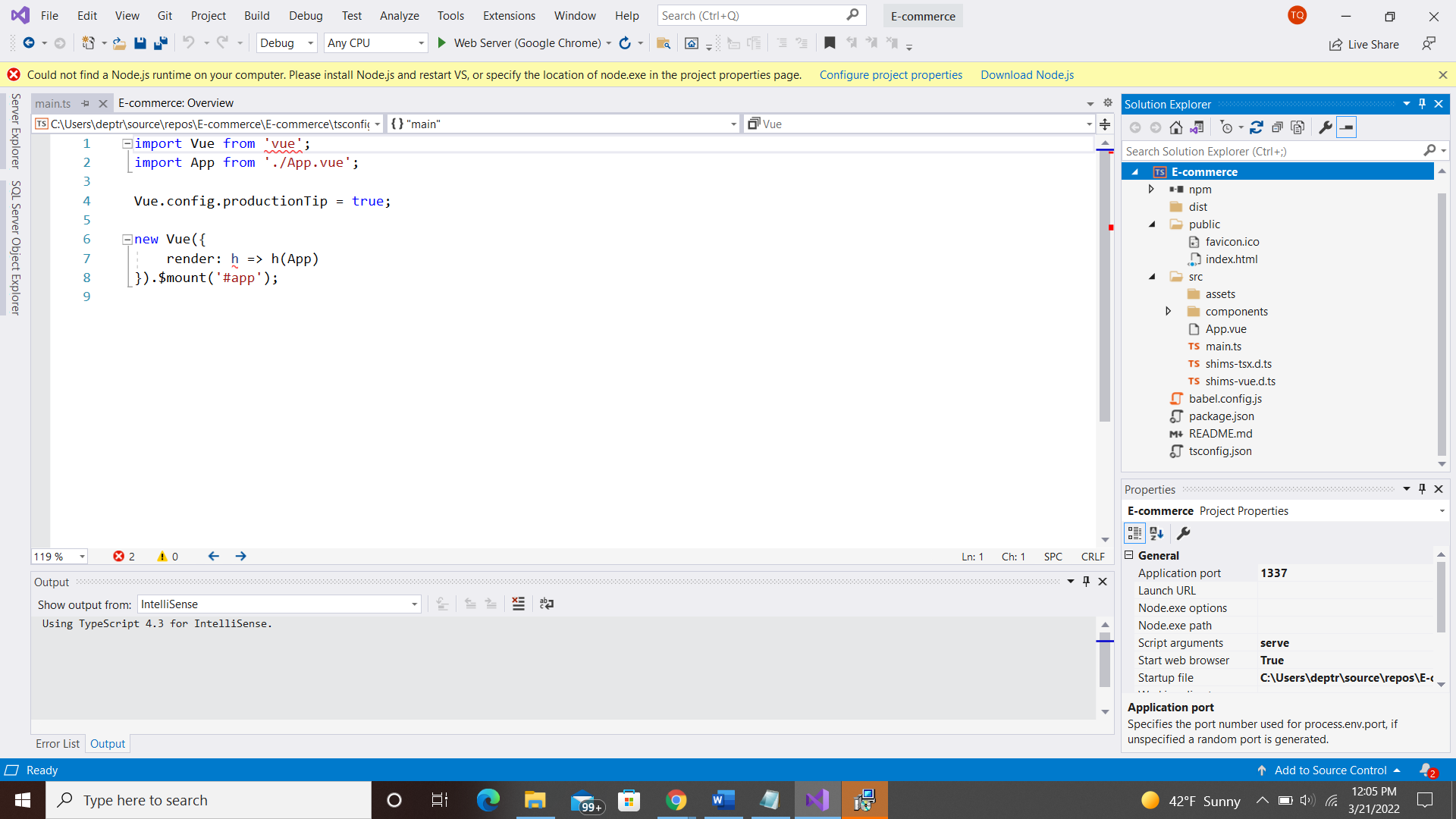Image resolution: width=1456 pixels, height=819 pixels.
Task: Open Microsoft Word from the taskbar
Action: tap(723, 800)
